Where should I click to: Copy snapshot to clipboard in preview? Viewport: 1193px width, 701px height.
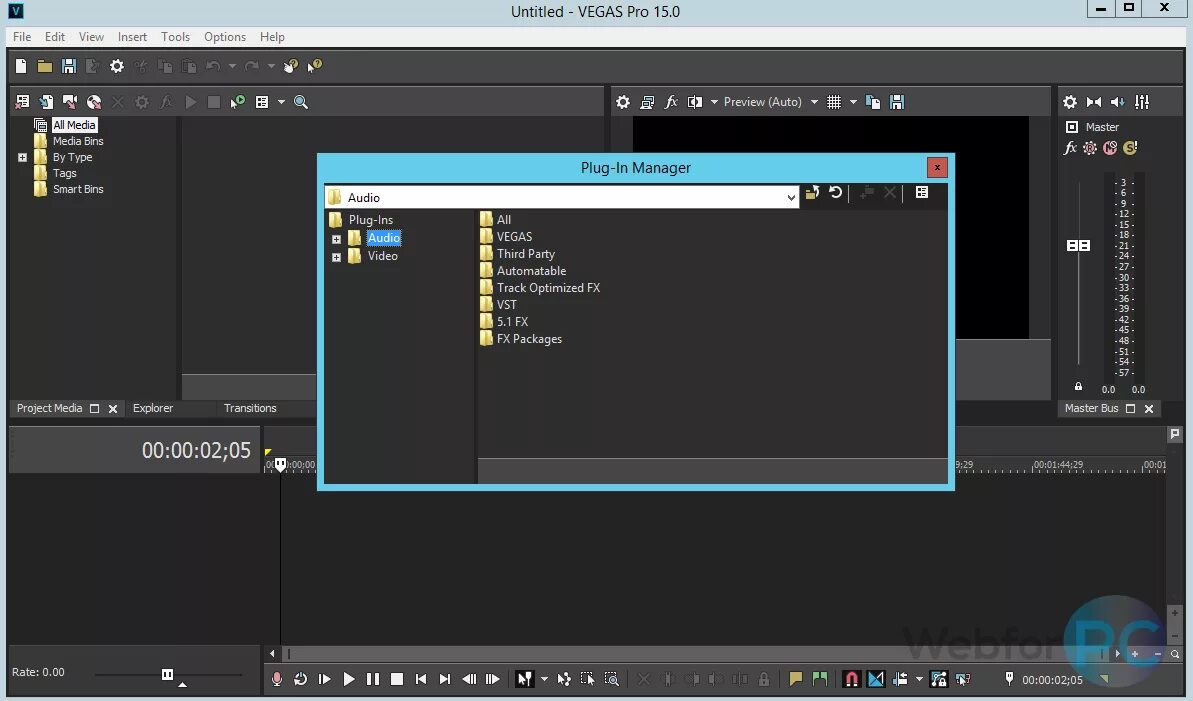pos(873,102)
